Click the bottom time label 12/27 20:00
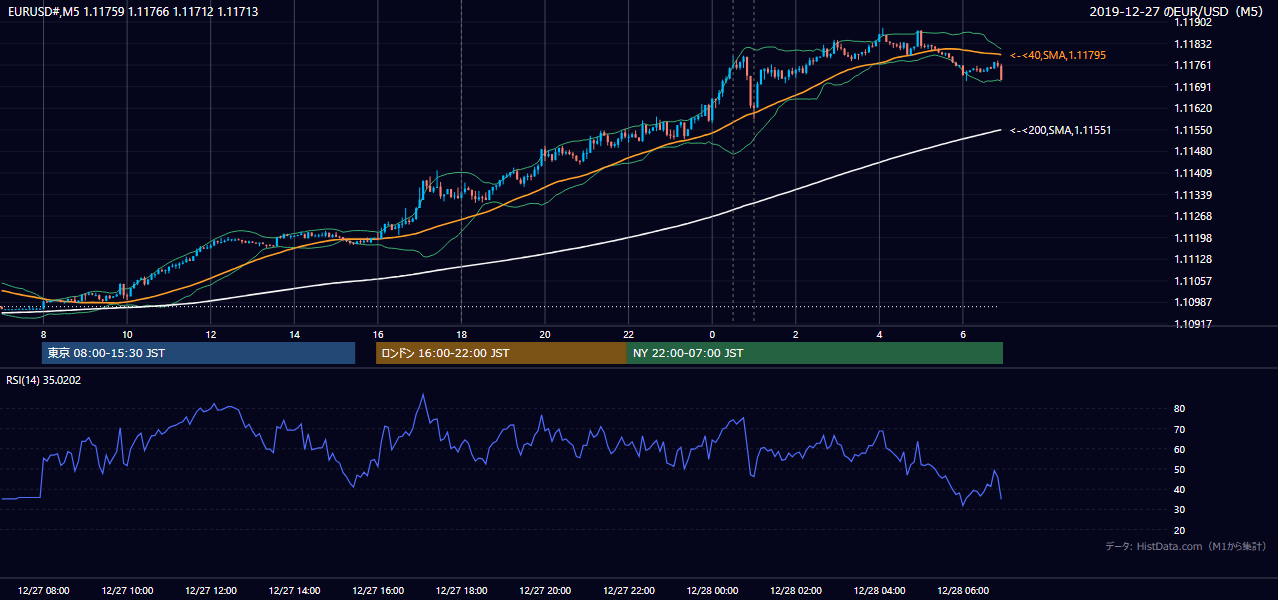This screenshot has width=1278, height=600. click(545, 591)
